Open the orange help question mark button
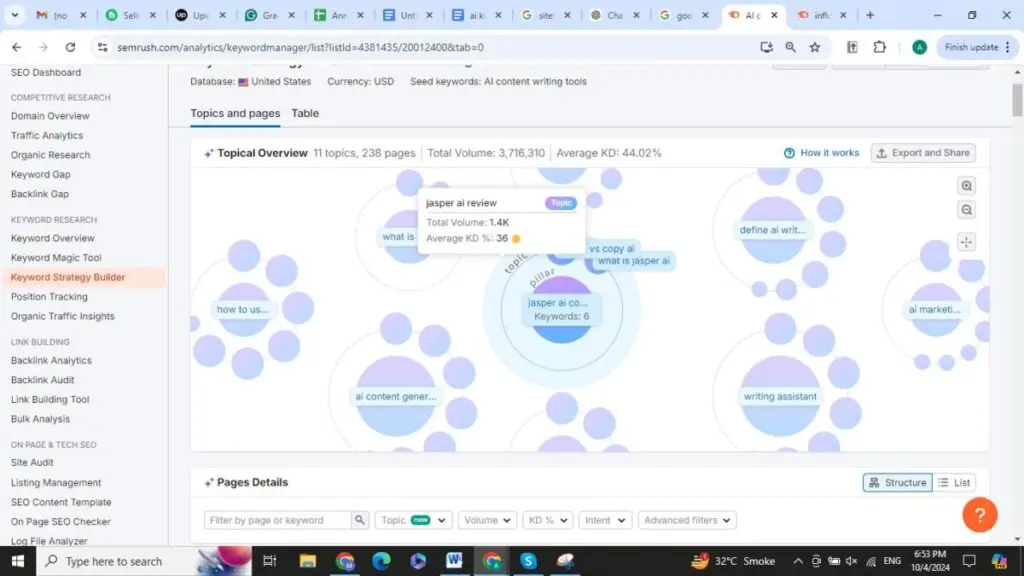The height and width of the screenshot is (576, 1024). click(x=979, y=515)
